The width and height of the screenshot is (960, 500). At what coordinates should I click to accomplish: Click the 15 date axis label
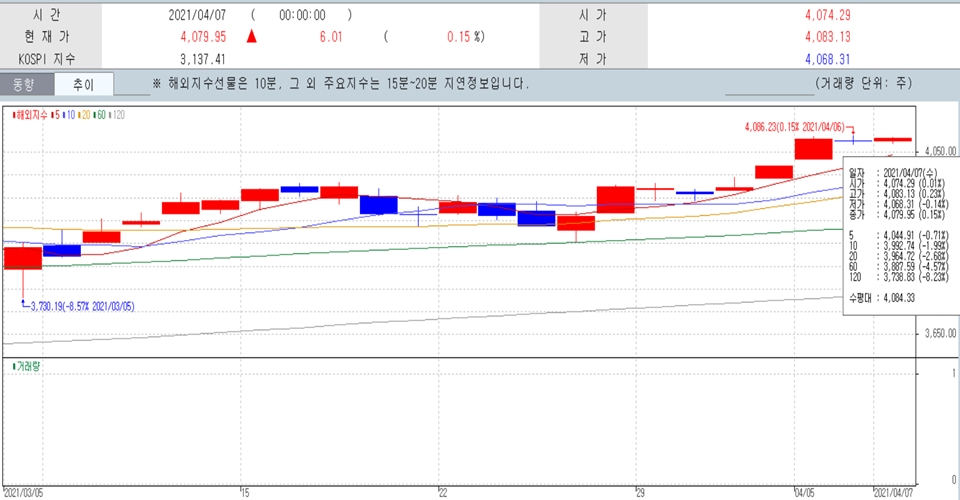245,493
